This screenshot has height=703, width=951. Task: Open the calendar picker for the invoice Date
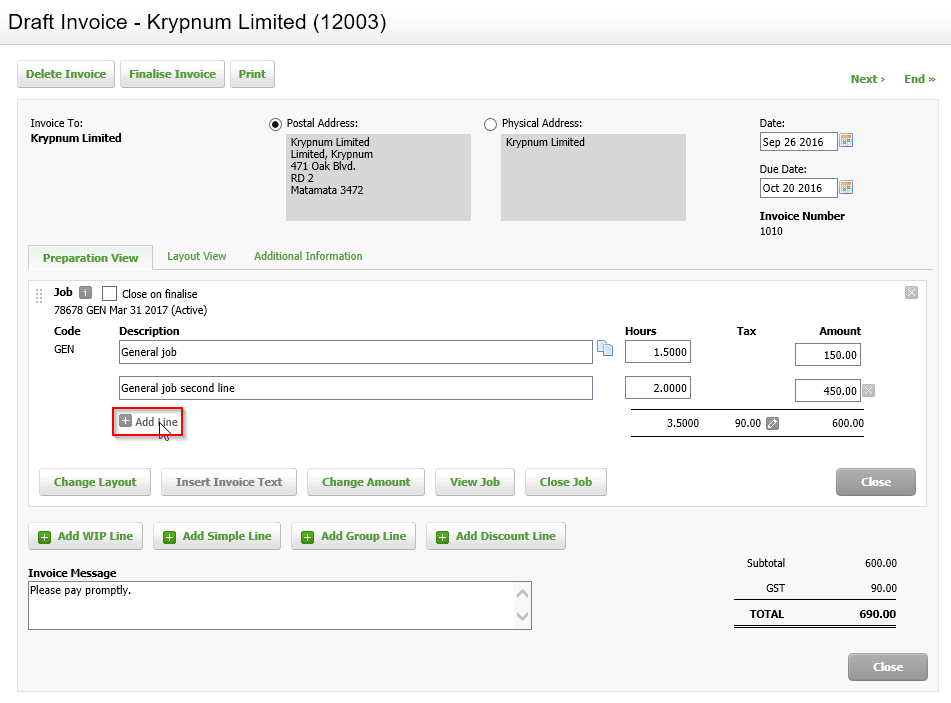[x=845, y=140]
